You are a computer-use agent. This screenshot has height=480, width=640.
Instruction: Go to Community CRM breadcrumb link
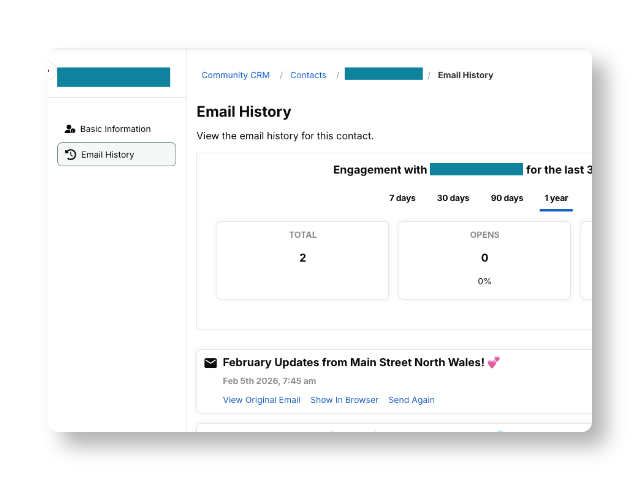236,75
